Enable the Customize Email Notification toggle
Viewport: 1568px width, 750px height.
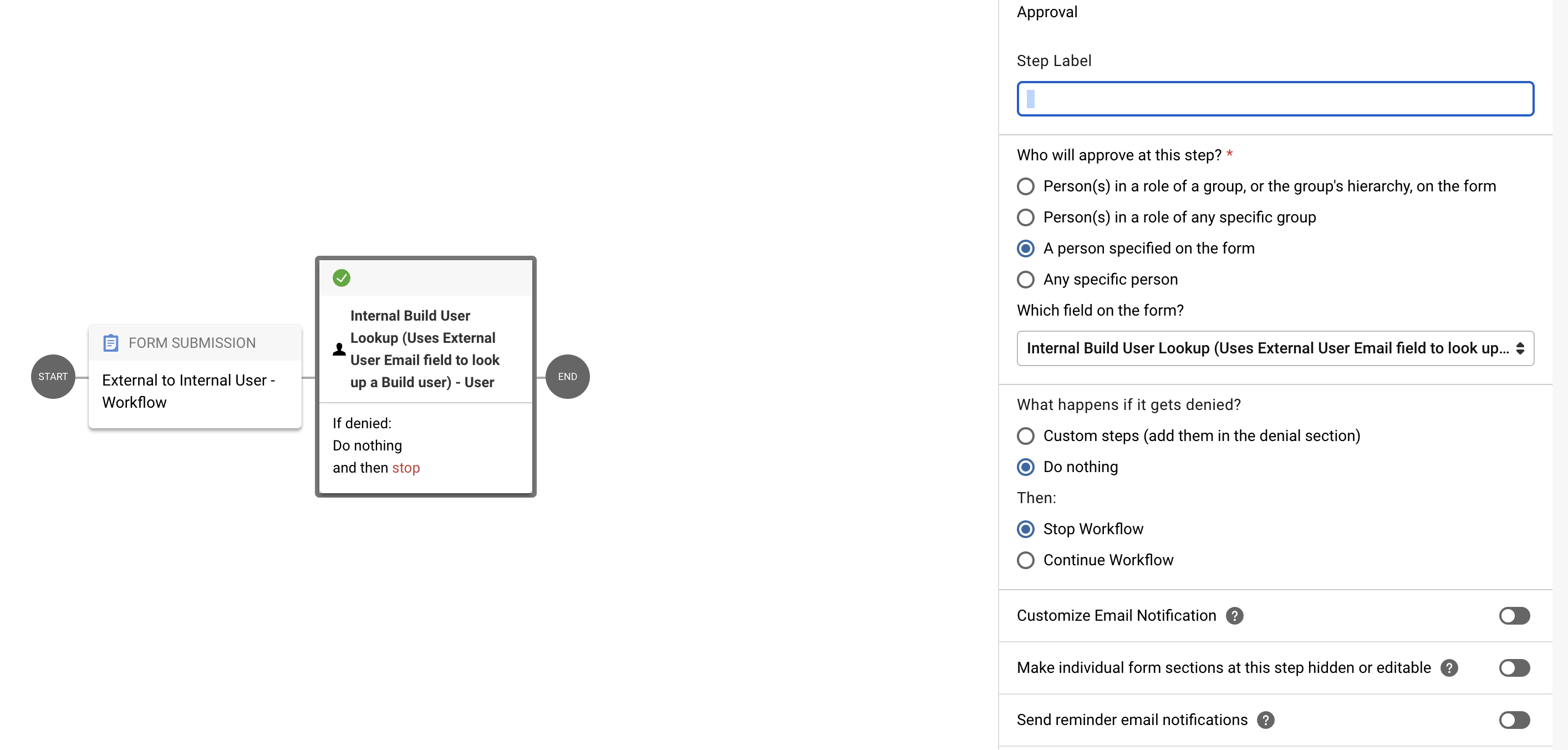1514,616
